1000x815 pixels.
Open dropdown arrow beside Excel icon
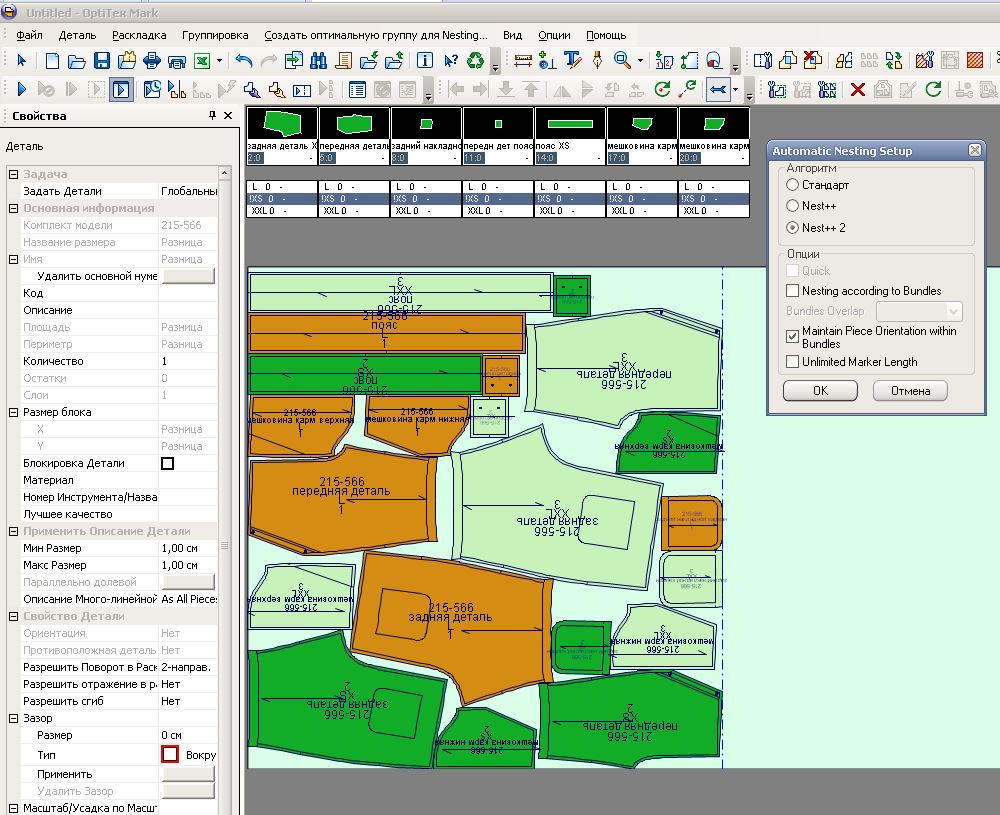(219, 61)
